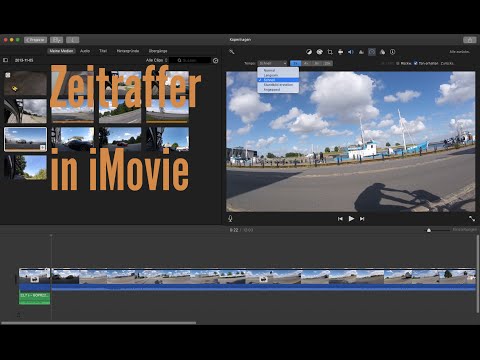Expand the viewer to fullscreen

(472, 219)
